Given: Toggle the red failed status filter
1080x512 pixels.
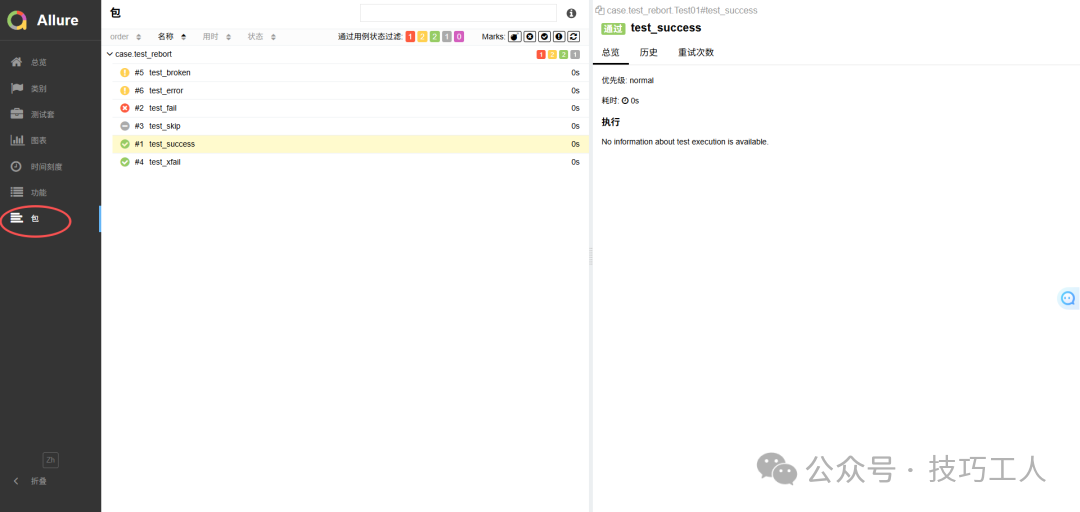Looking at the screenshot, I should [411, 37].
